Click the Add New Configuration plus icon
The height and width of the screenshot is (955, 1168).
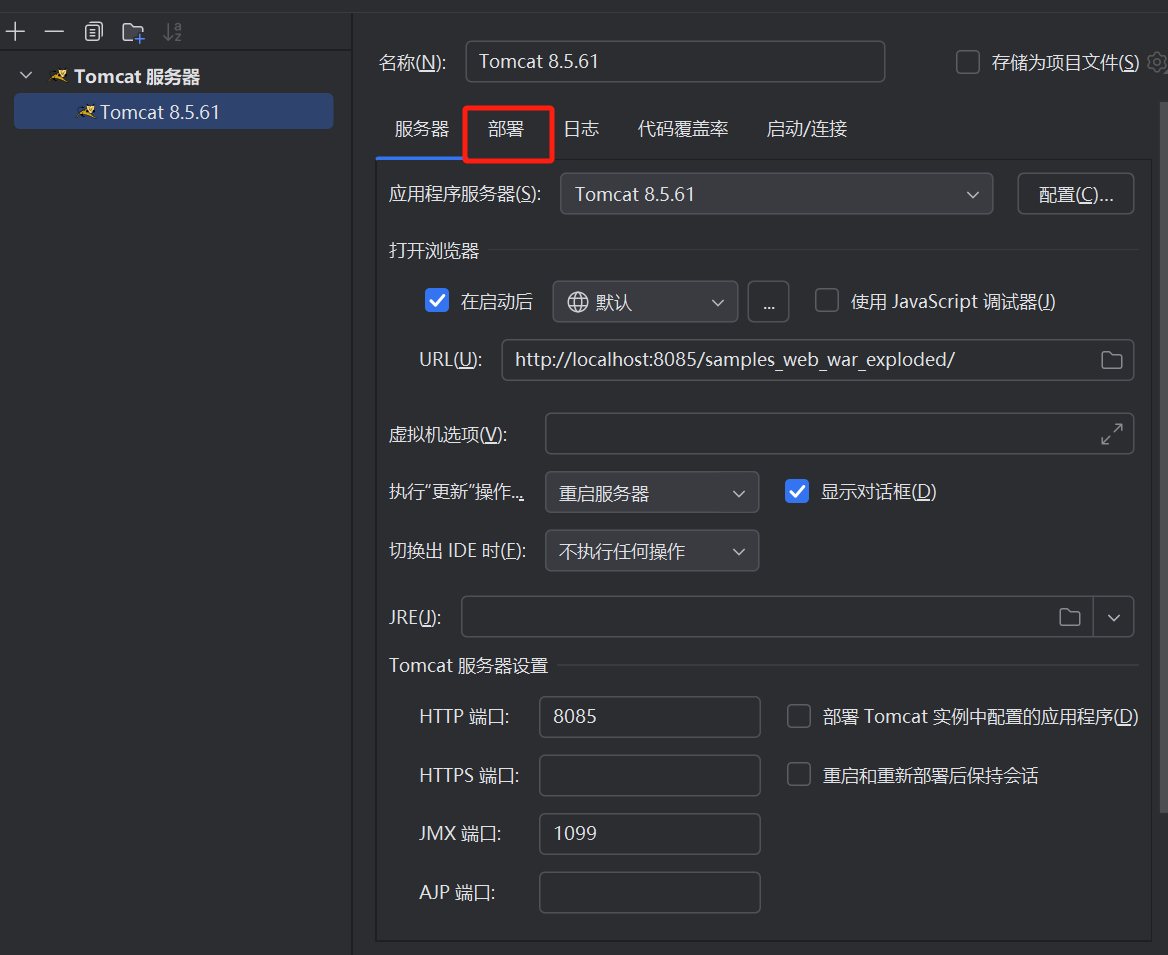pyautogui.click(x=15, y=32)
